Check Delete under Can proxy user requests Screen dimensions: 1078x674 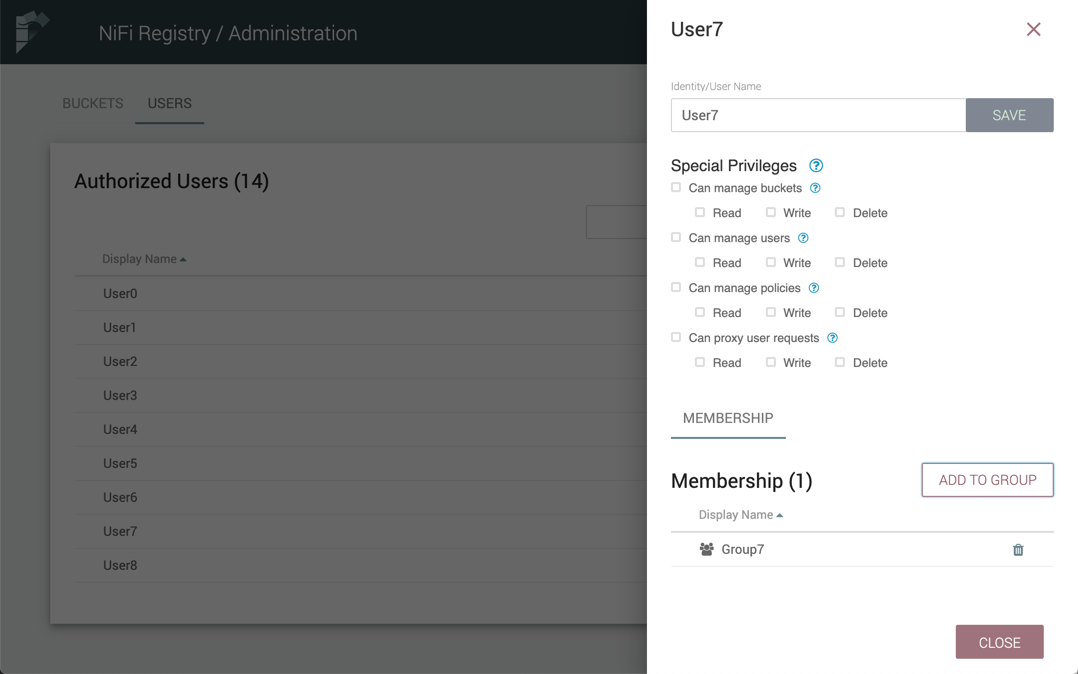tap(840, 362)
